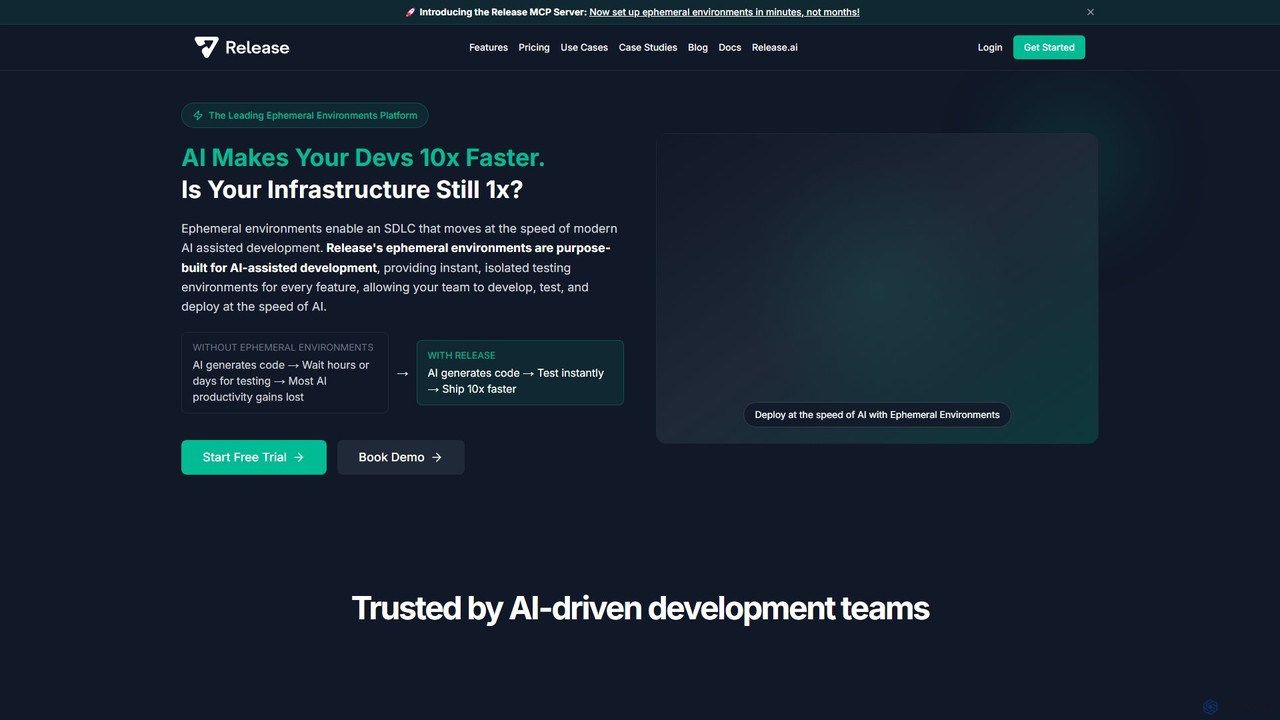Open the Features menu item
This screenshot has height=720, width=1280.
click(488, 47)
